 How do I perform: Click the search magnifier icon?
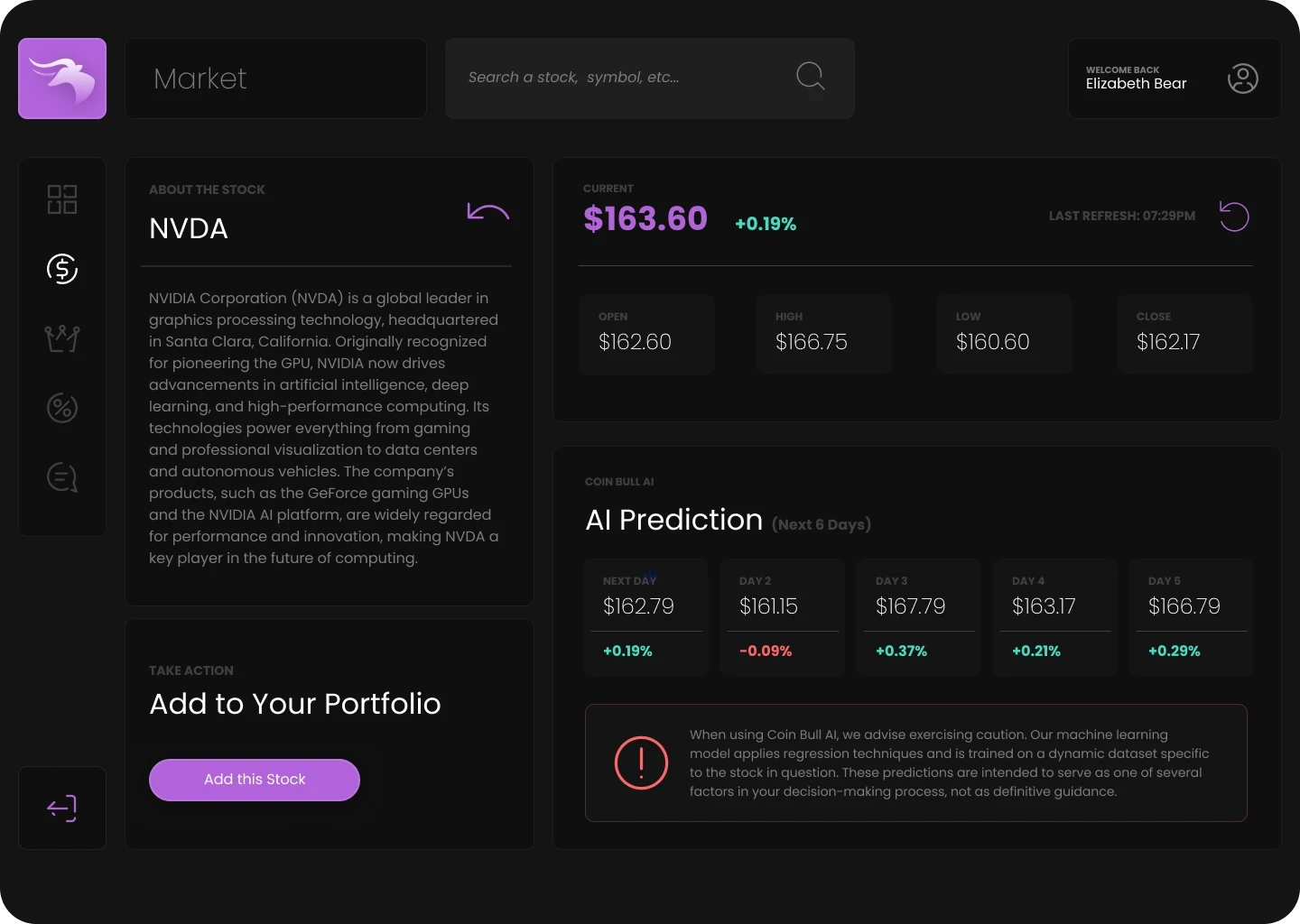[811, 76]
